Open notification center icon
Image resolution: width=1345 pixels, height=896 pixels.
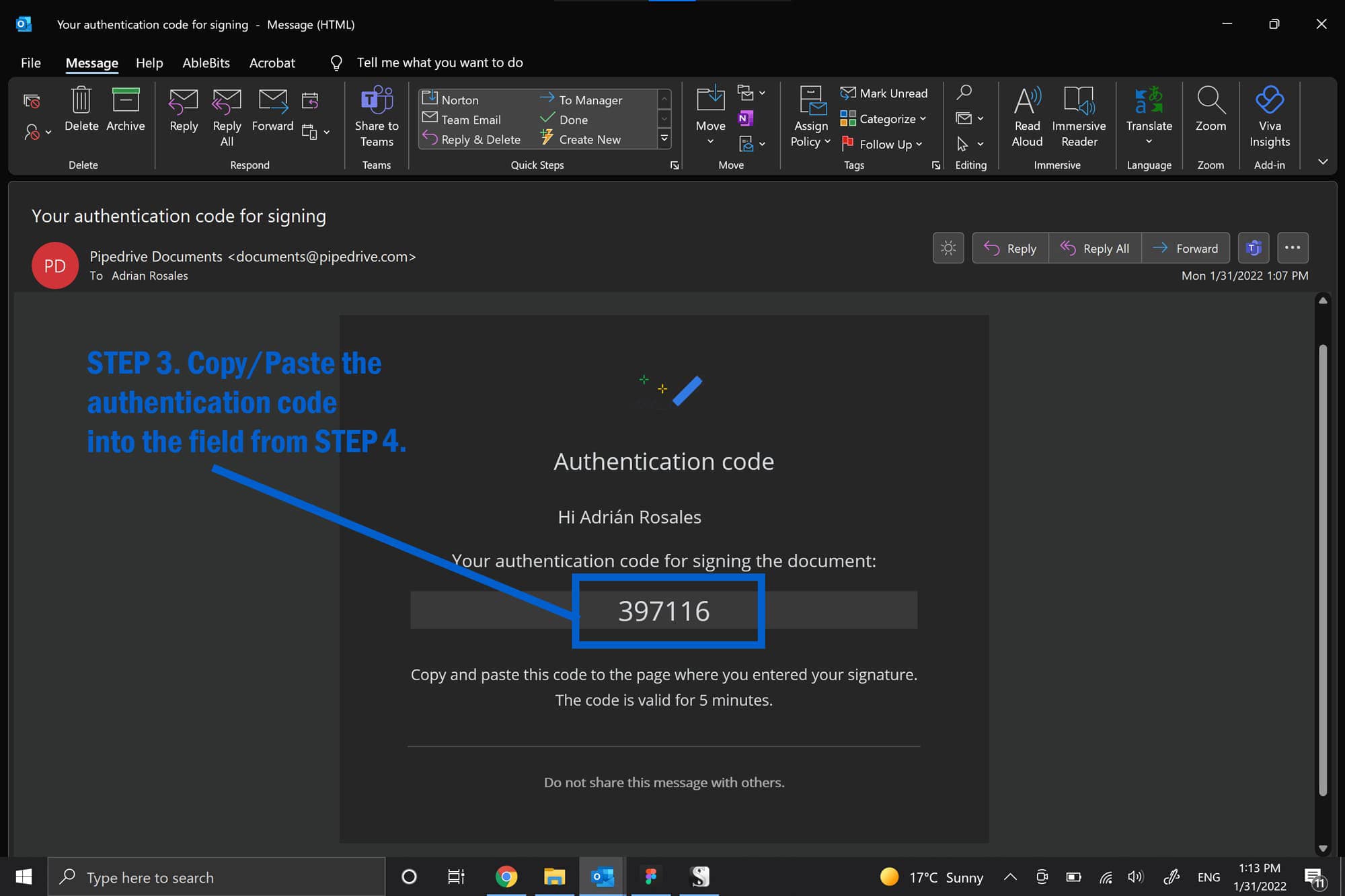1314,877
